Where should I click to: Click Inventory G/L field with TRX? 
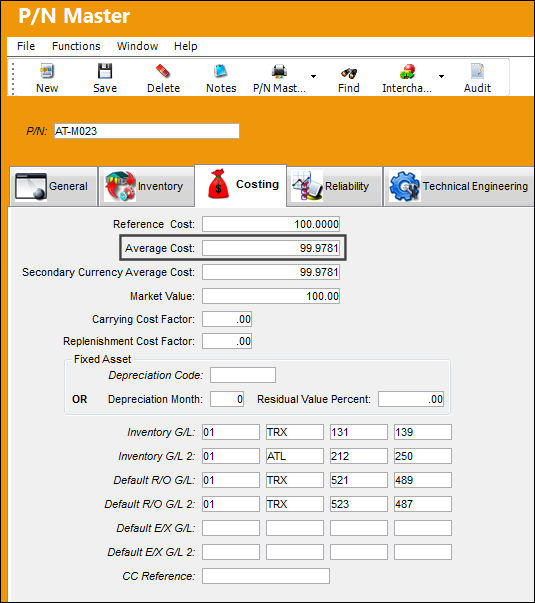click(295, 432)
